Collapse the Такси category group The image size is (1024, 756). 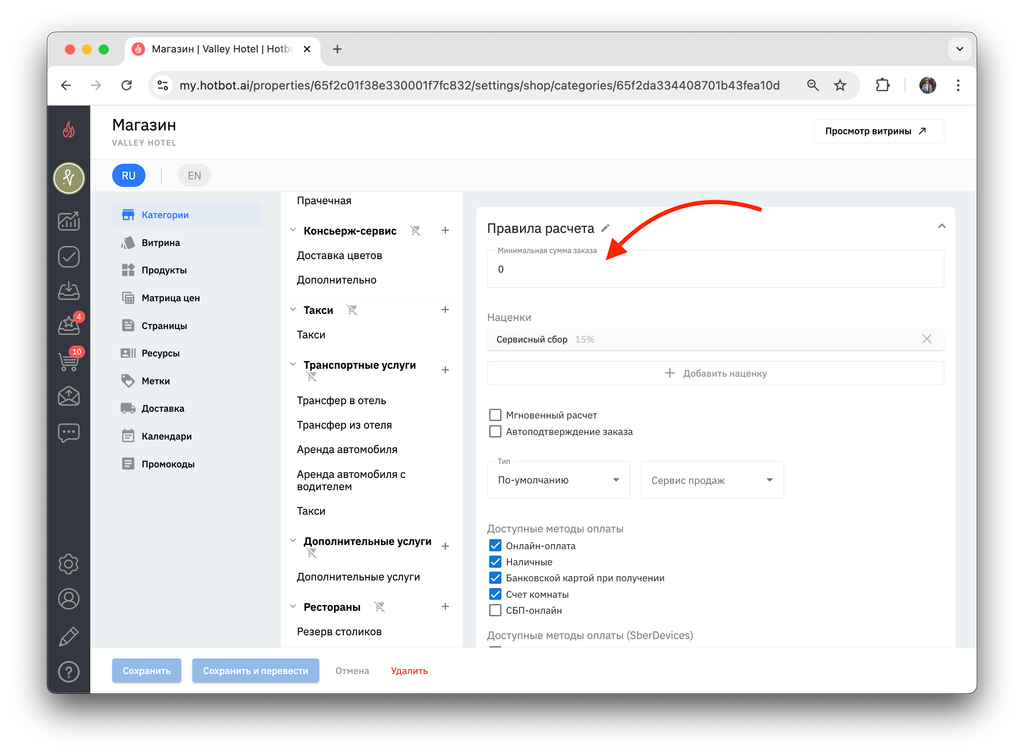coord(293,309)
